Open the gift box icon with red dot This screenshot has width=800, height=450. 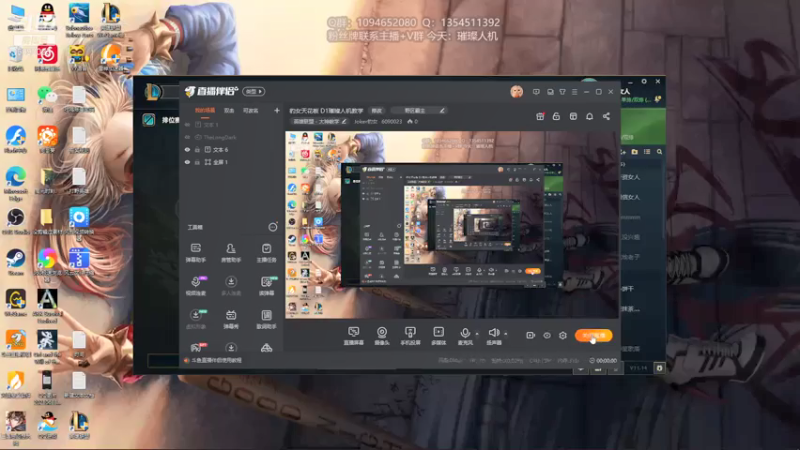coord(540,116)
